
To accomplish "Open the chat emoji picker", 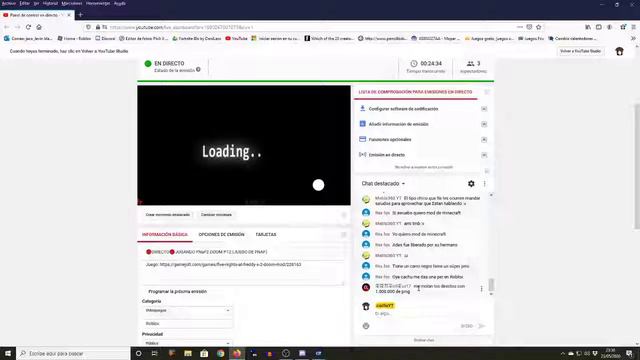I will click(366, 326).
